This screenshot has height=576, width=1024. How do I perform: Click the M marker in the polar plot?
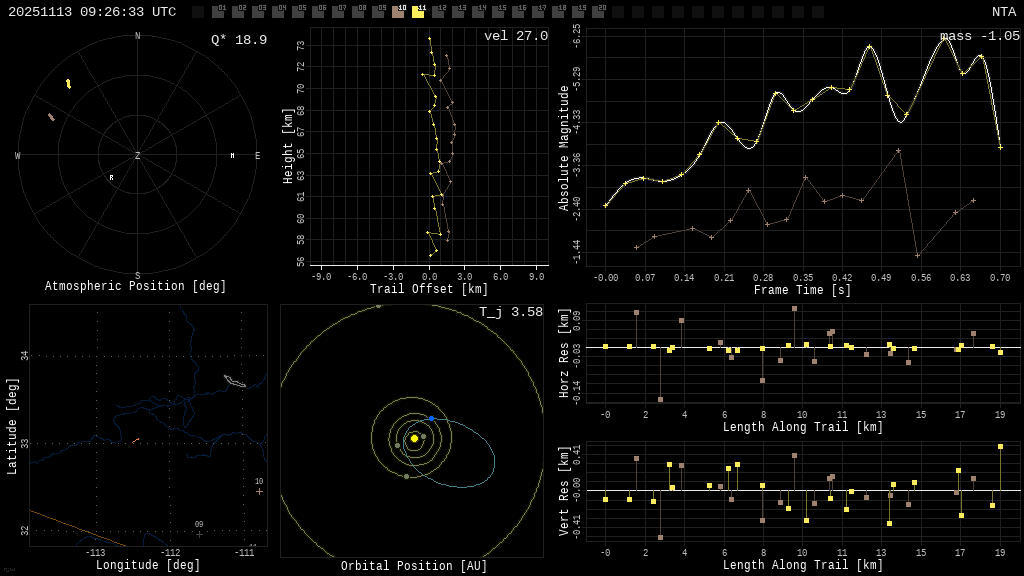coord(232,156)
